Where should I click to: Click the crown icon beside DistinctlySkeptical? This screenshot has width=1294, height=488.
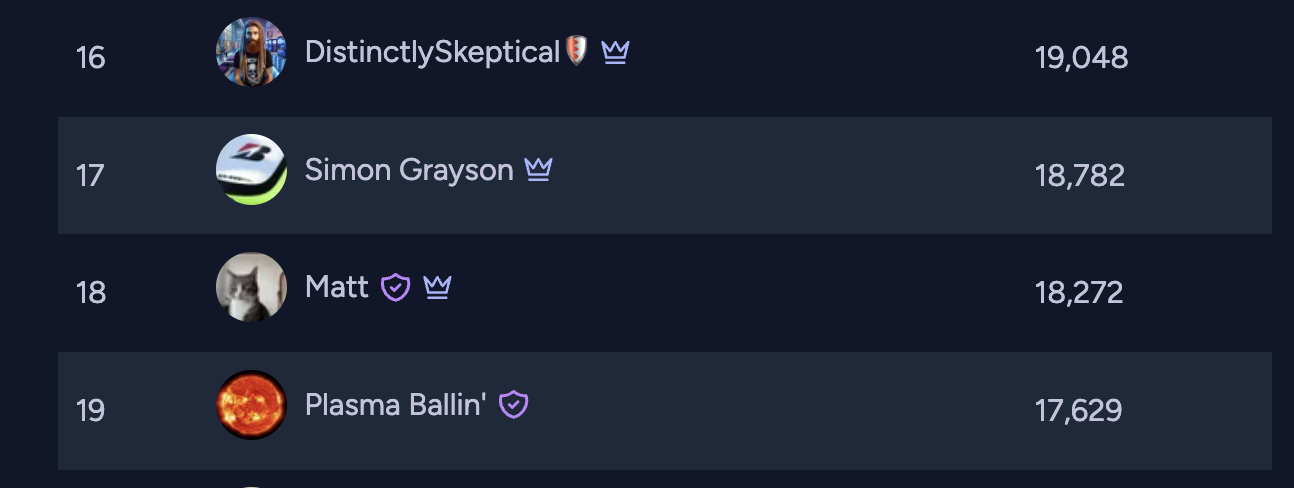615,52
